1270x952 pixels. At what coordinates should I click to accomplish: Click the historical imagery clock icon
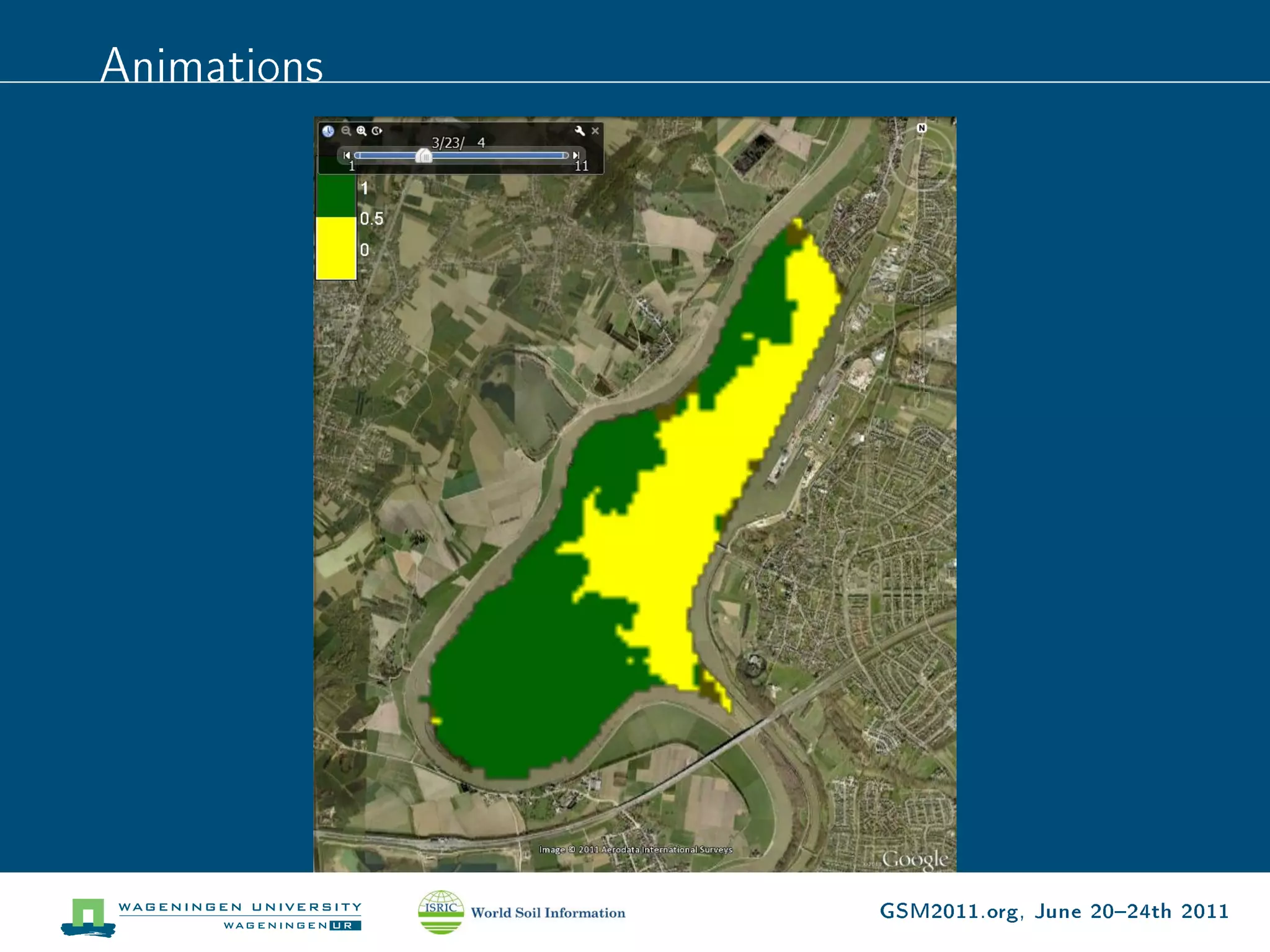point(328,131)
